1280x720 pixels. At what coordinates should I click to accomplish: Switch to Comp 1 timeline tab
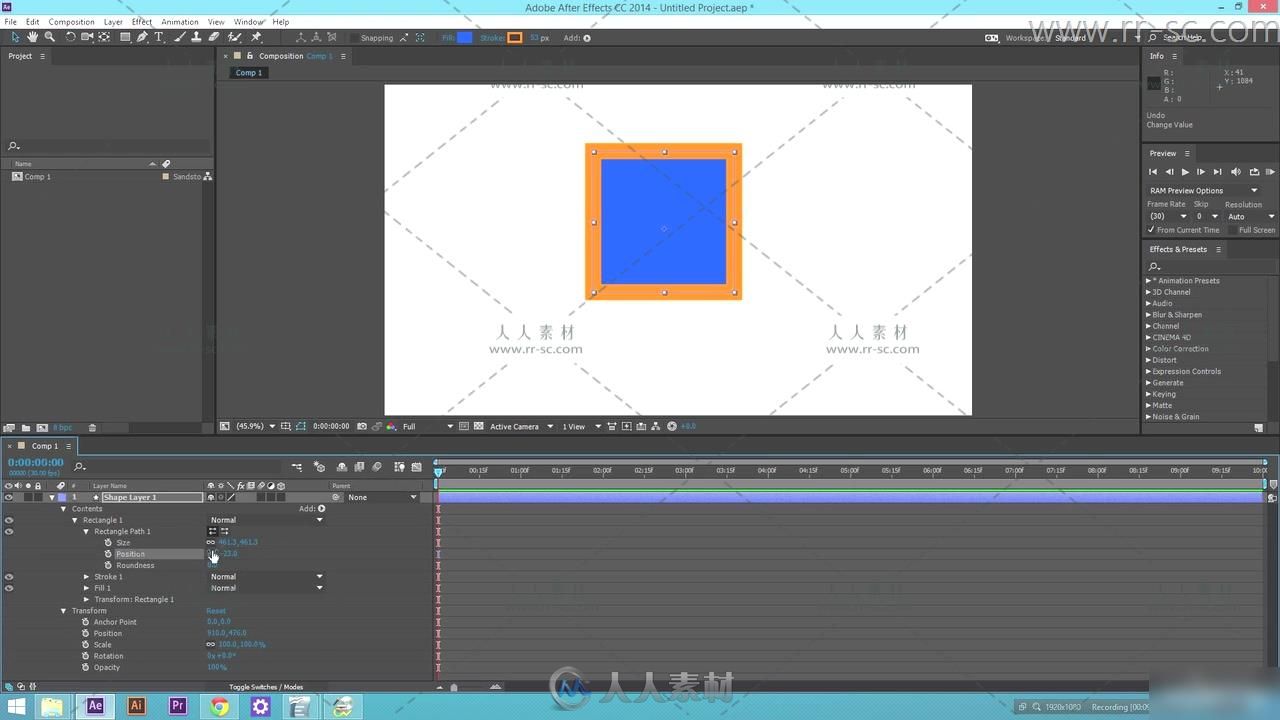coord(43,446)
